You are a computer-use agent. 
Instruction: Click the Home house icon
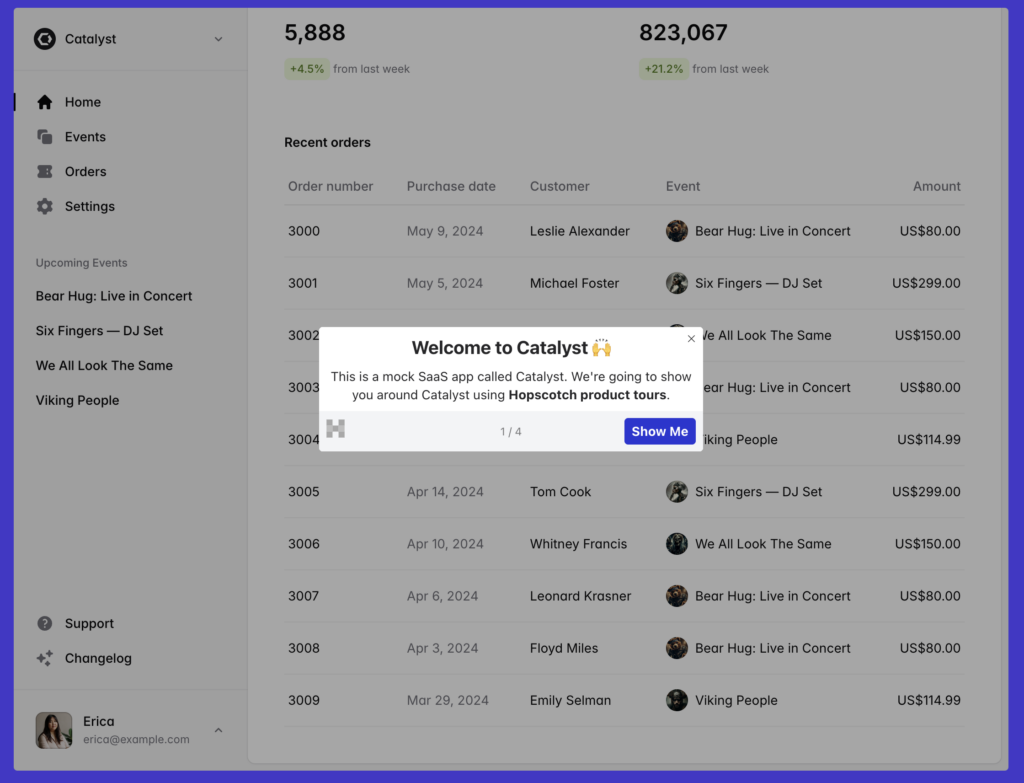point(44,102)
